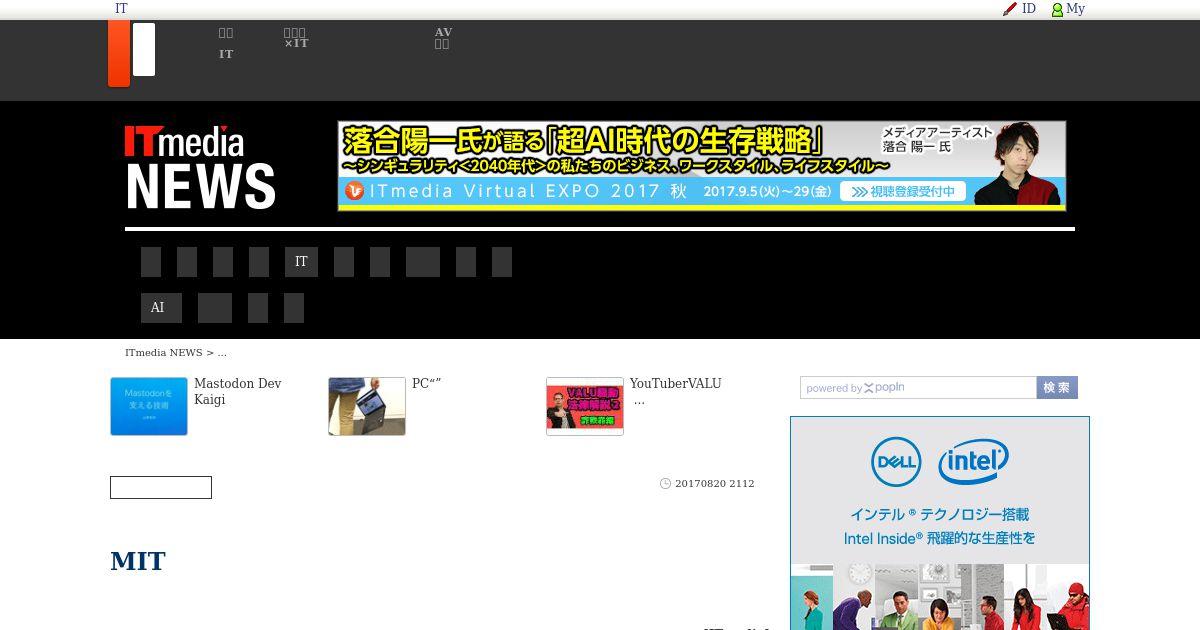Click the pencil icon beside ID
The width and height of the screenshot is (1200, 630).
click(x=1010, y=9)
